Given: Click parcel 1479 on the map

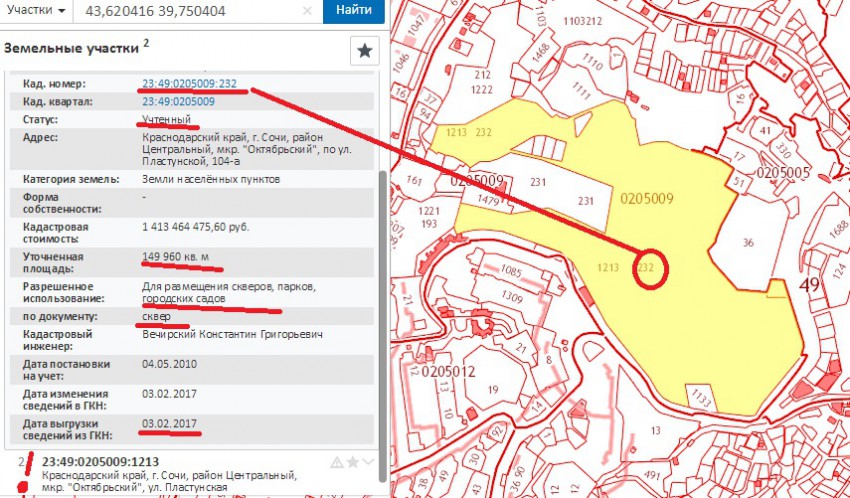Looking at the screenshot, I should (488, 201).
